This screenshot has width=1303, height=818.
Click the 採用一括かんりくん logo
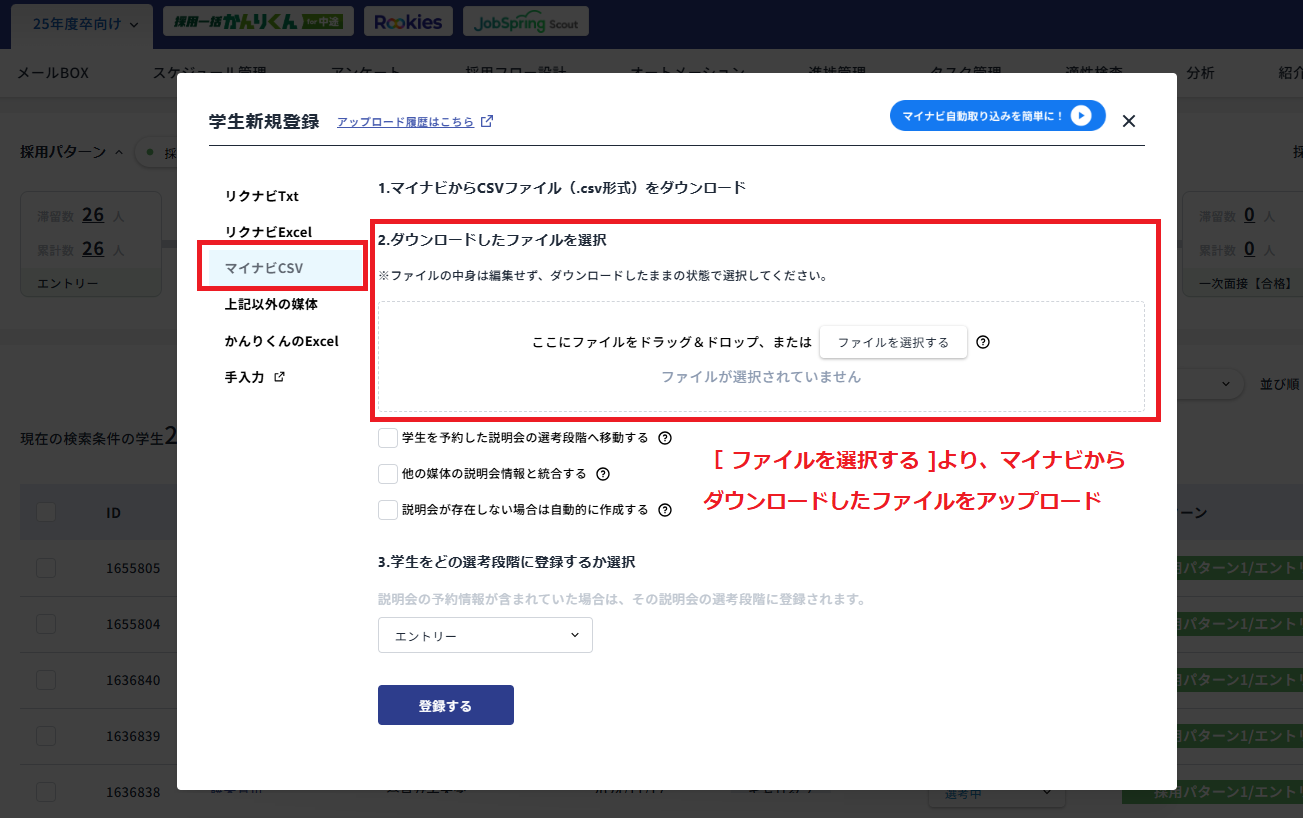(x=255, y=19)
